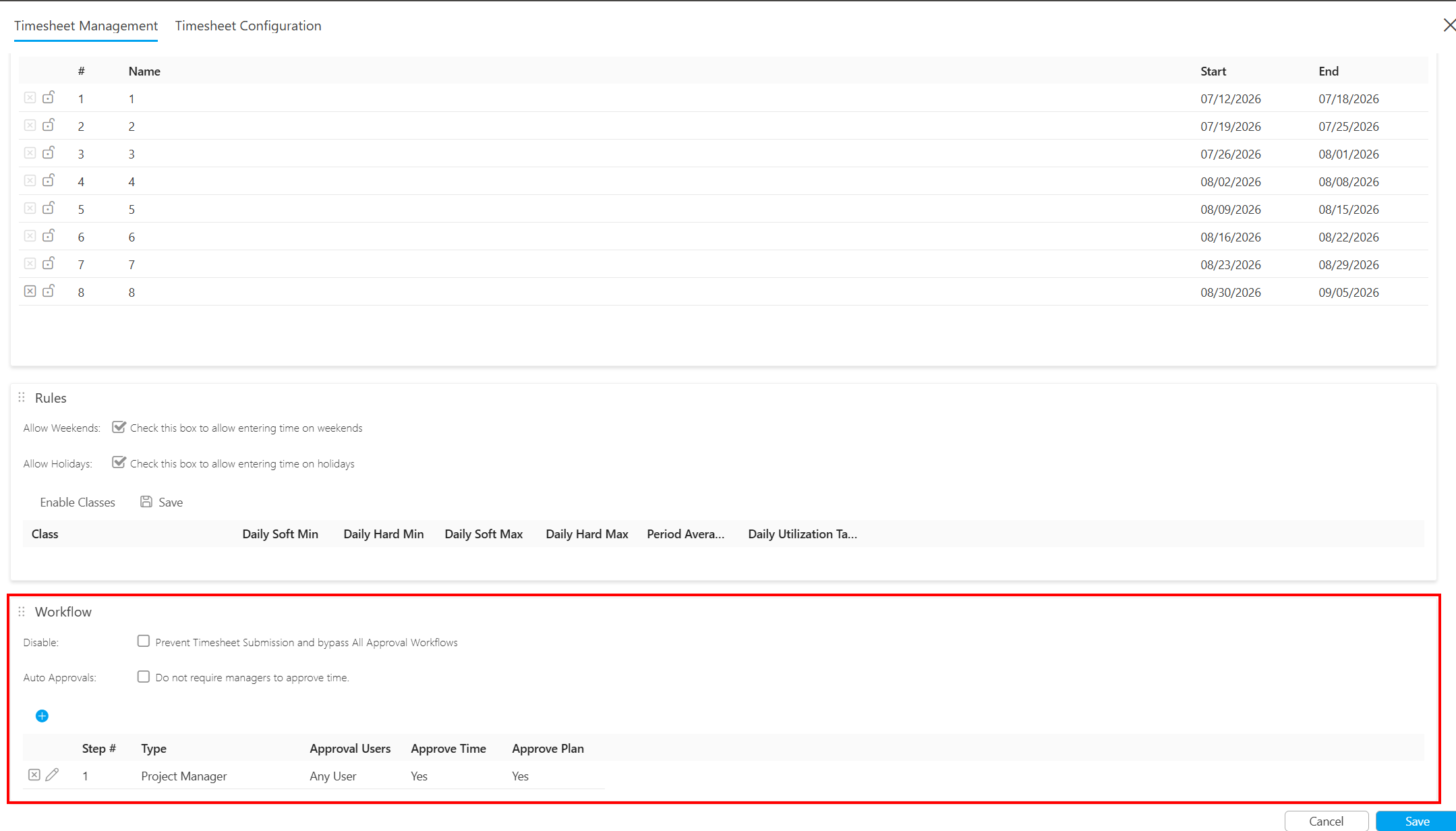The height and width of the screenshot is (831, 1456).
Task: Click the Project Manager type cell
Action: click(x=184, y=776)
